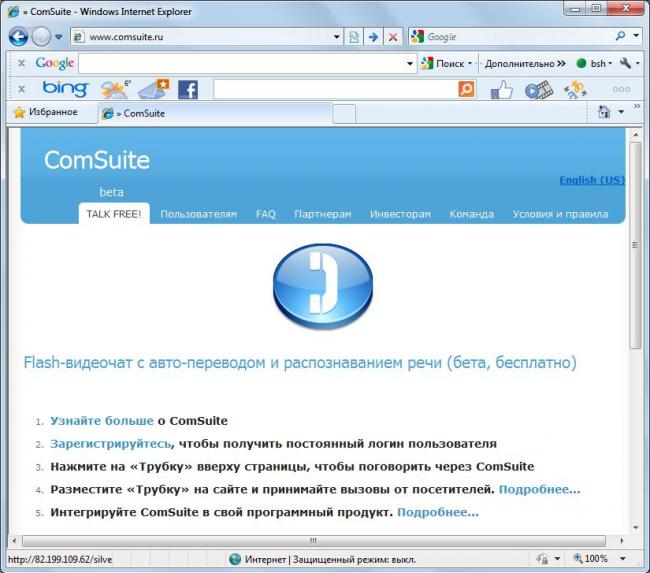Open the Условия и правила menu item
The height and width of the screenshot is (573, 650).
click(560, 214)
